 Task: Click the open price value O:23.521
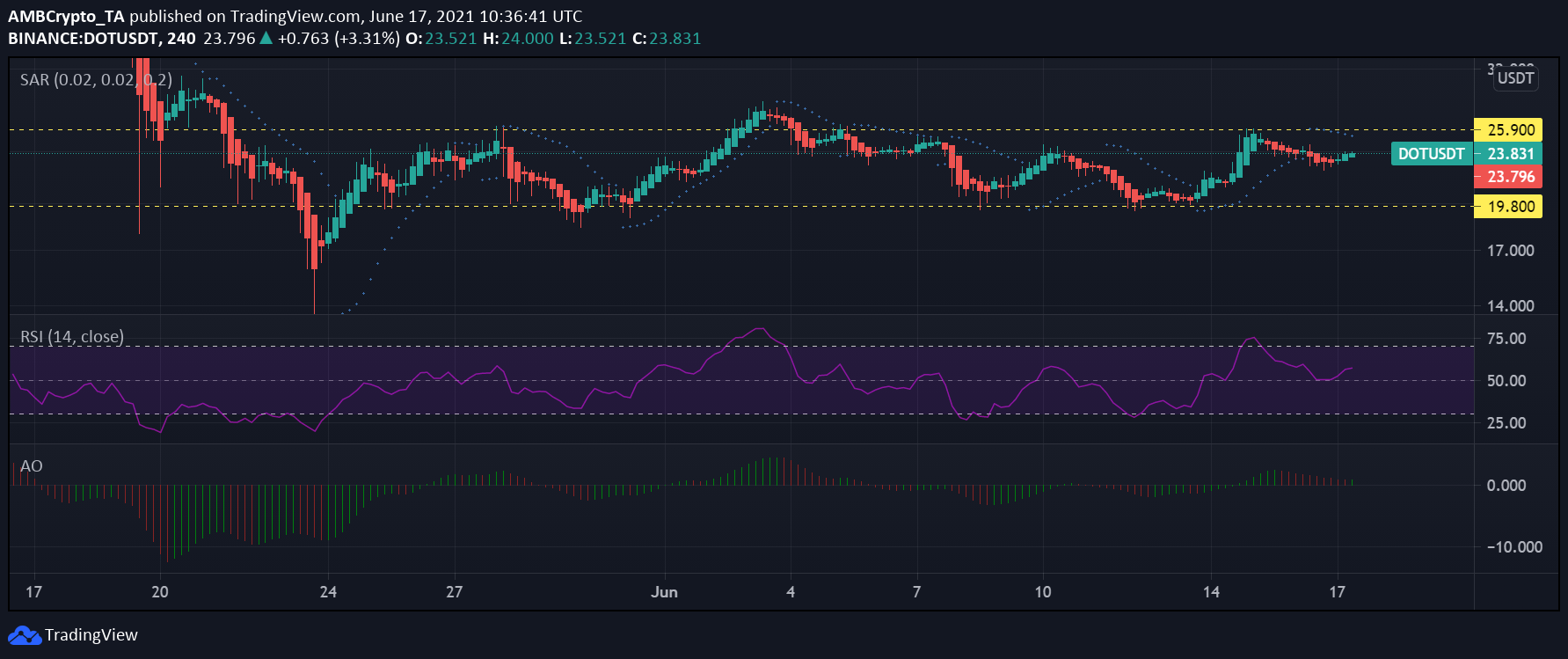(440, 39)
